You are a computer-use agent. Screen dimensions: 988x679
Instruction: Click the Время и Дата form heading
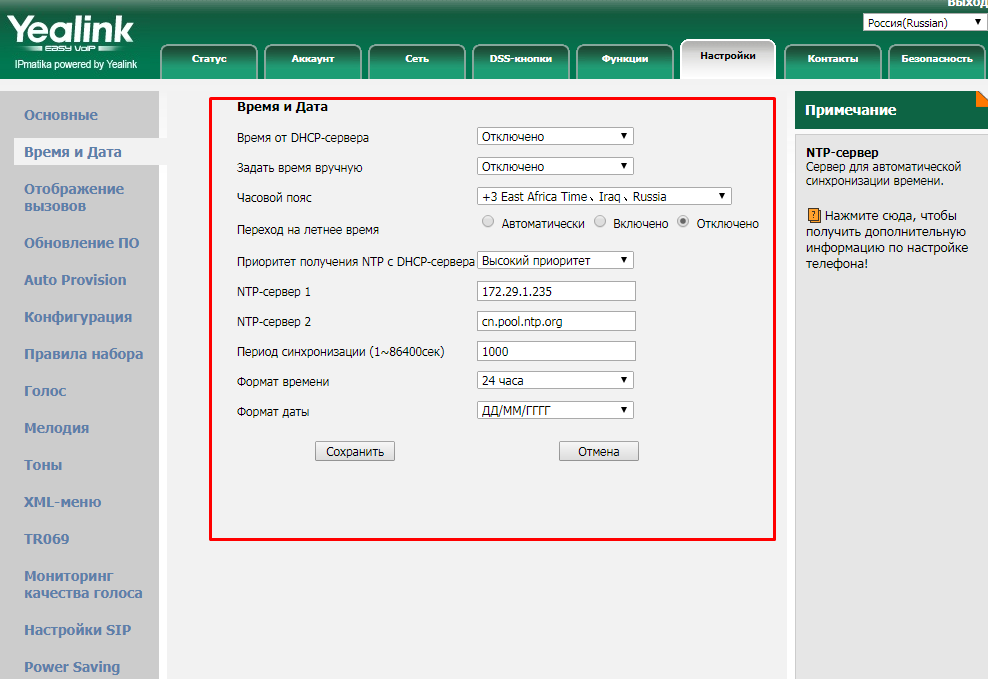282,106
